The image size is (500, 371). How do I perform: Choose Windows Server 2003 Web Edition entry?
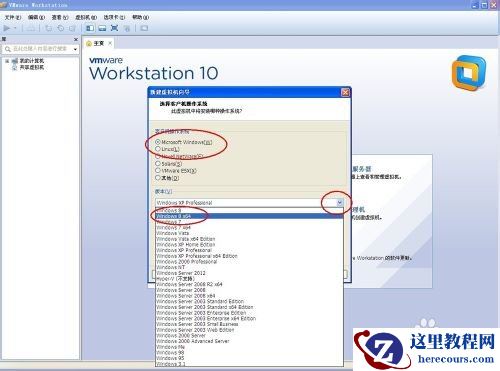click(x=249, y=330)
